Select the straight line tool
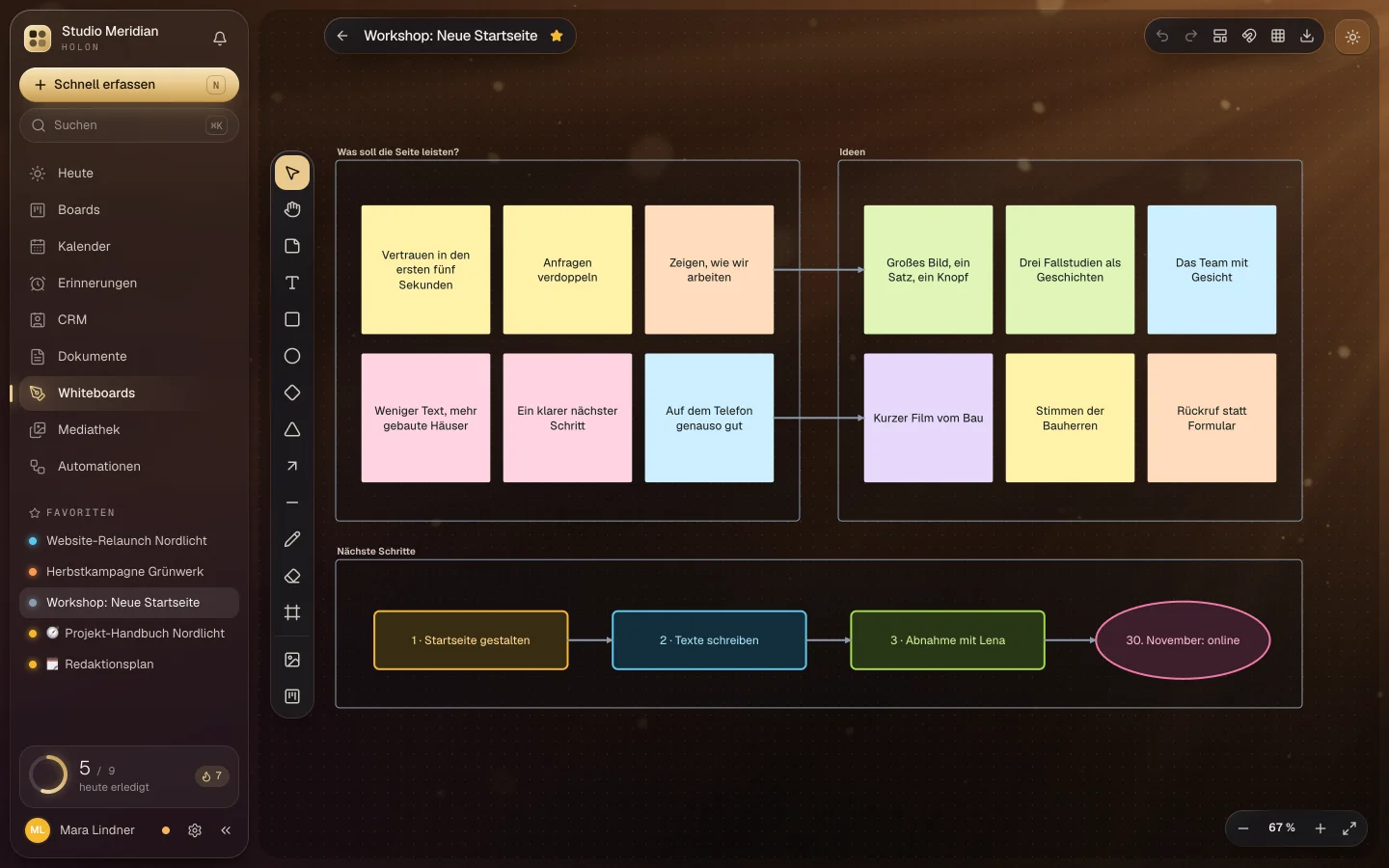 click(x=292, y=503)
